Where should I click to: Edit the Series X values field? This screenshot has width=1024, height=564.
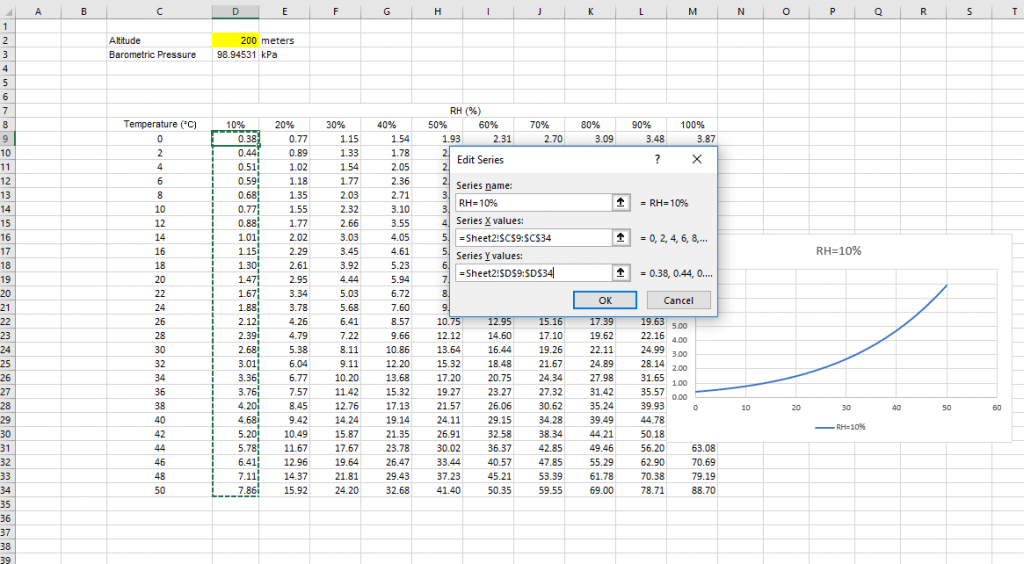click(x=534, y=238)
